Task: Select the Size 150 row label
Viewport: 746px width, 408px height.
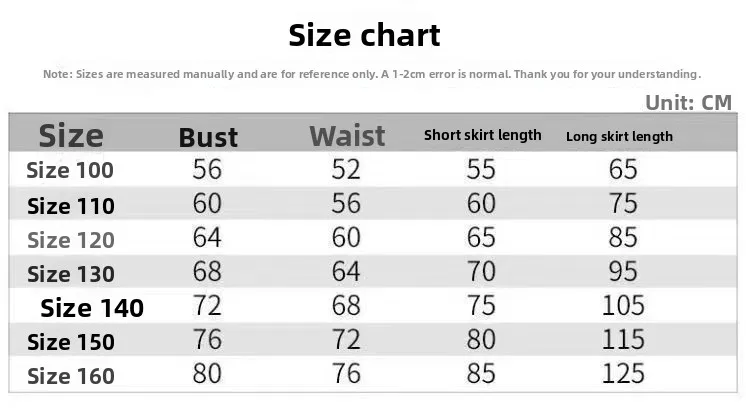Action: tap(71, 342)
